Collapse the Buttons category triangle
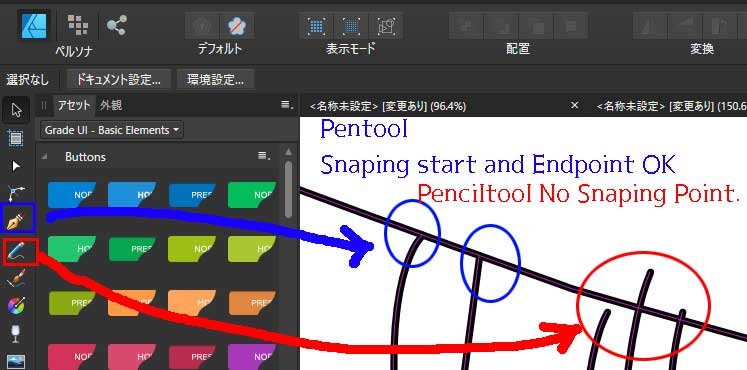Viewport: 747px width, 370px height. point(44,157)
